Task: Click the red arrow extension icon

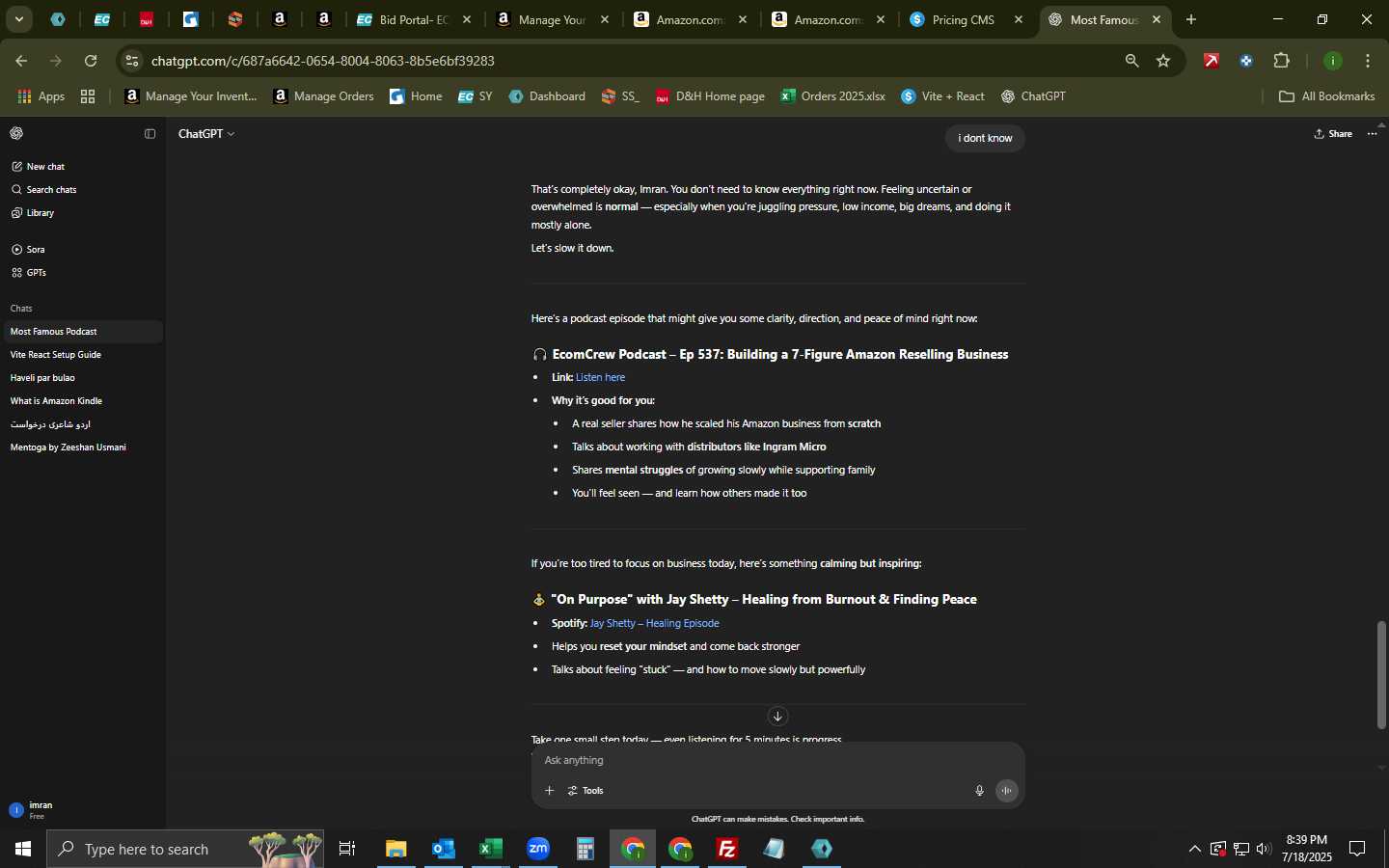Action: coord(1212,61)
